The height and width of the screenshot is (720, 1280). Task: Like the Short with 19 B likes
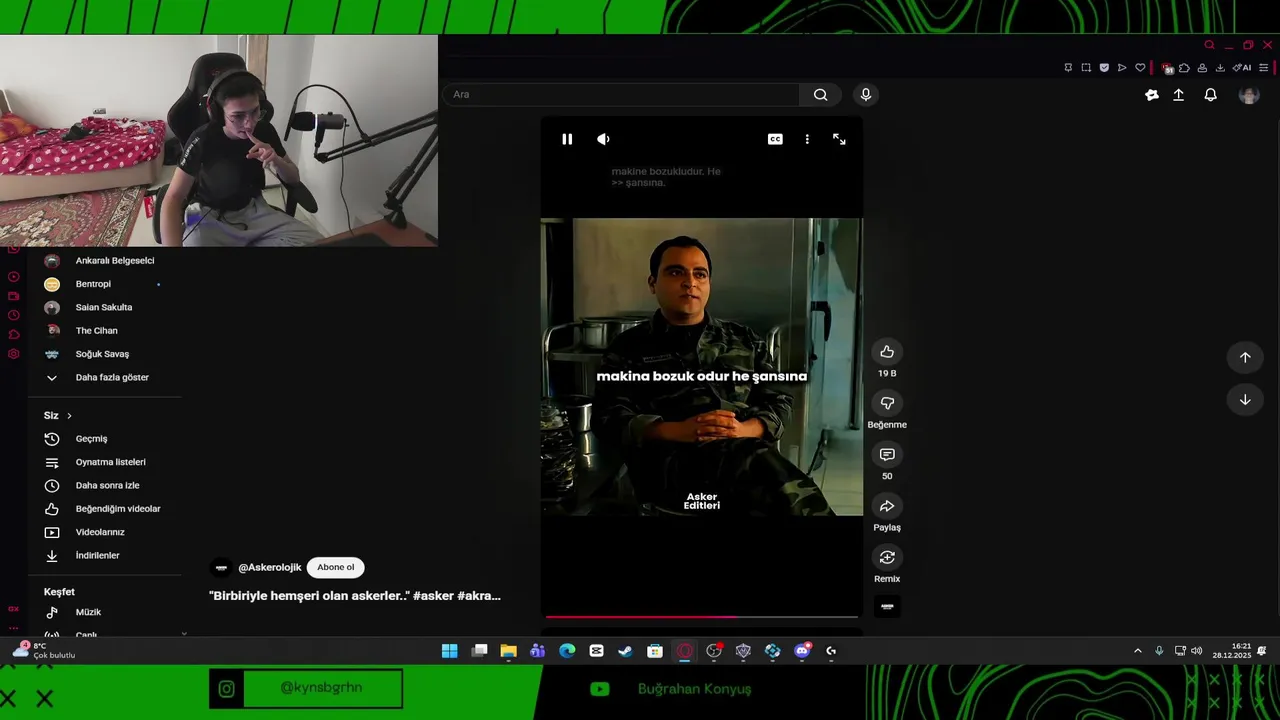coord(887,352)
